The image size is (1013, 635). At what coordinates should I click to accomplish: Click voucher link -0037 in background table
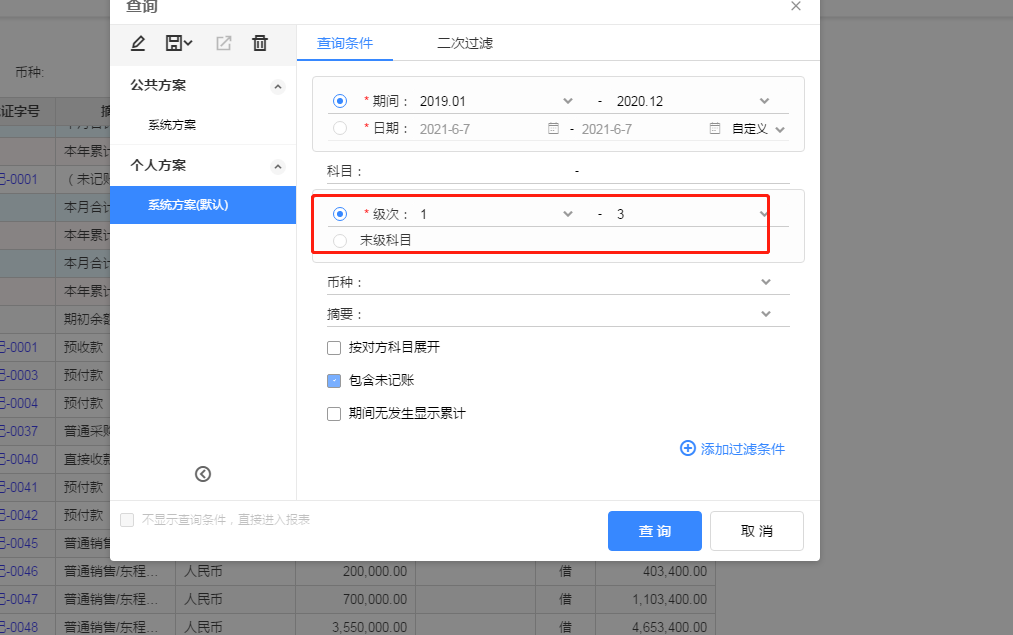click(x=19, y=431)
